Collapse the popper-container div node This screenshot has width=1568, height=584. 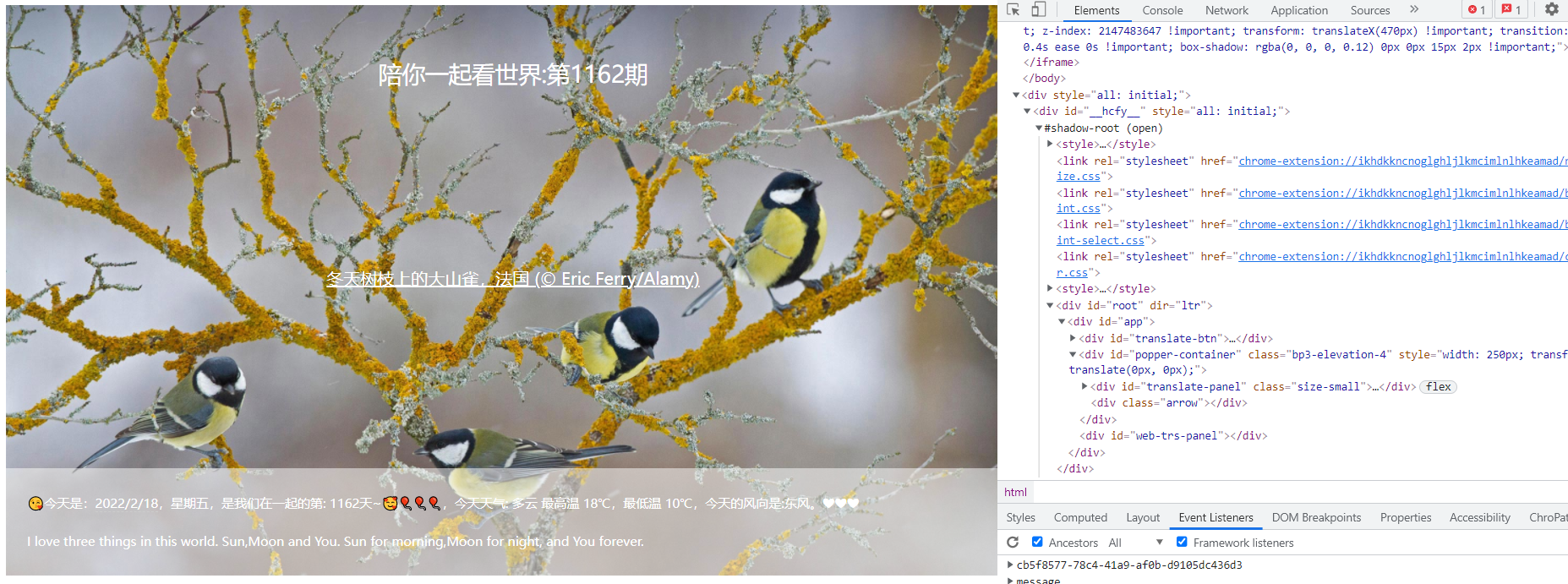point(1073,355)
